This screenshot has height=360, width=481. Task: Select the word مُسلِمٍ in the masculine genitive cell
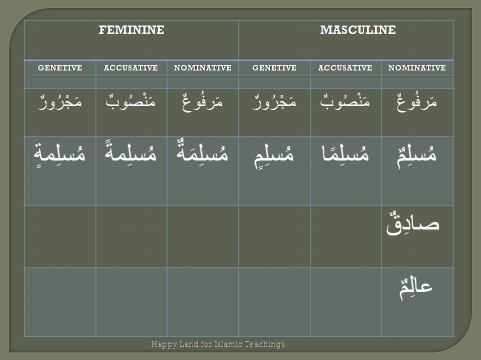pyautogui.click(x=274, y=156)
